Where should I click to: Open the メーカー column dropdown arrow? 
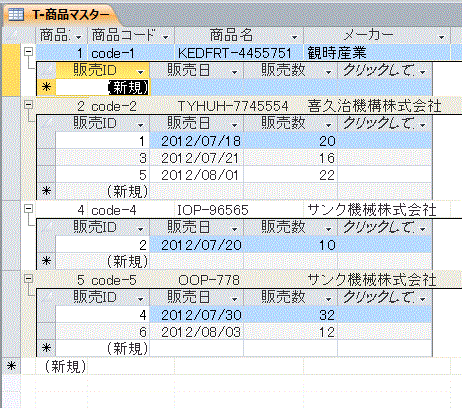(441, 37)
